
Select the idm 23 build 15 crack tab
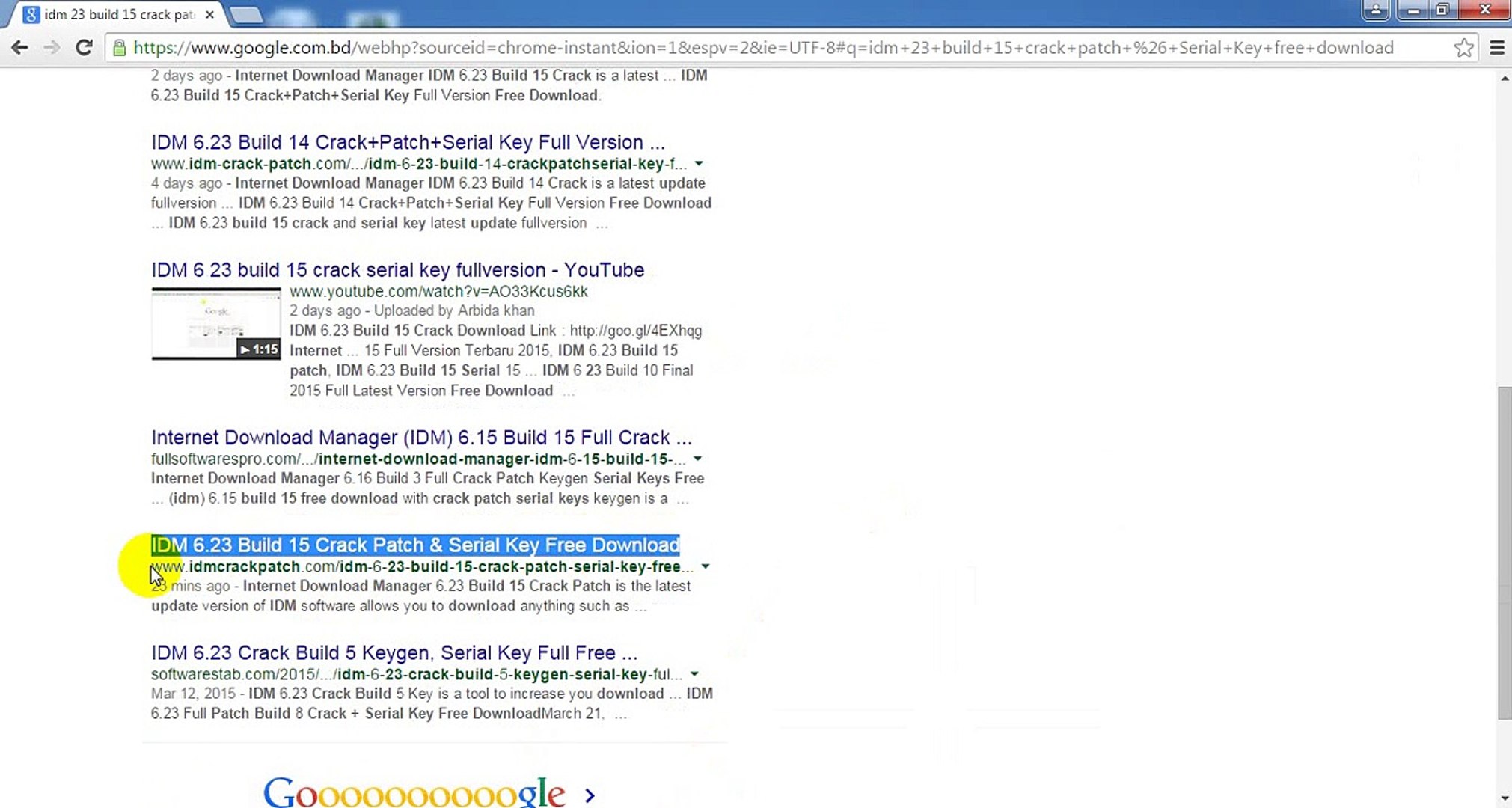(120, 14)
